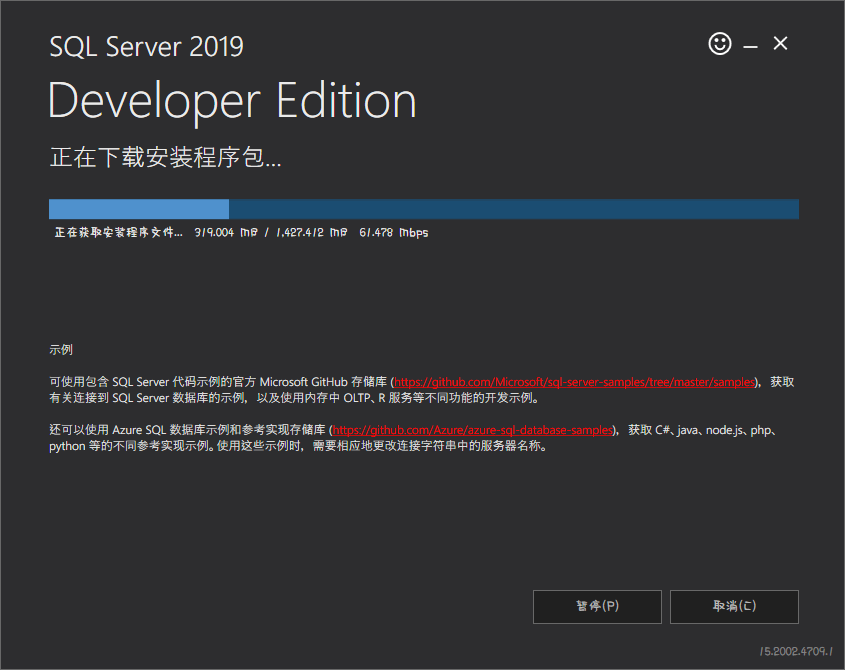Viewport: 845px width, 670px height.
Task: Click the SQL Server 2019 heading
Action: [x=146, y=46]
